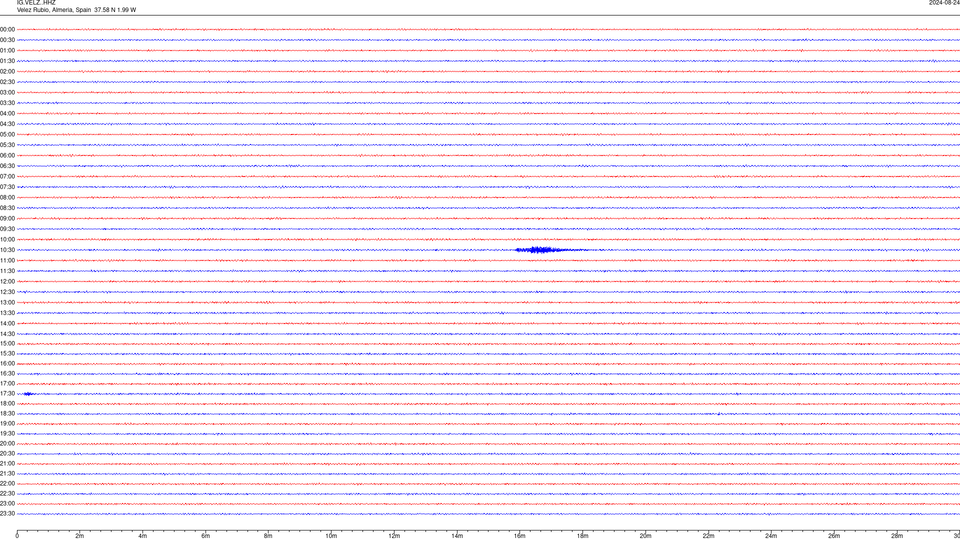
Task: Click the 12m tick label on the time axis
Action: tap(394, 536)
